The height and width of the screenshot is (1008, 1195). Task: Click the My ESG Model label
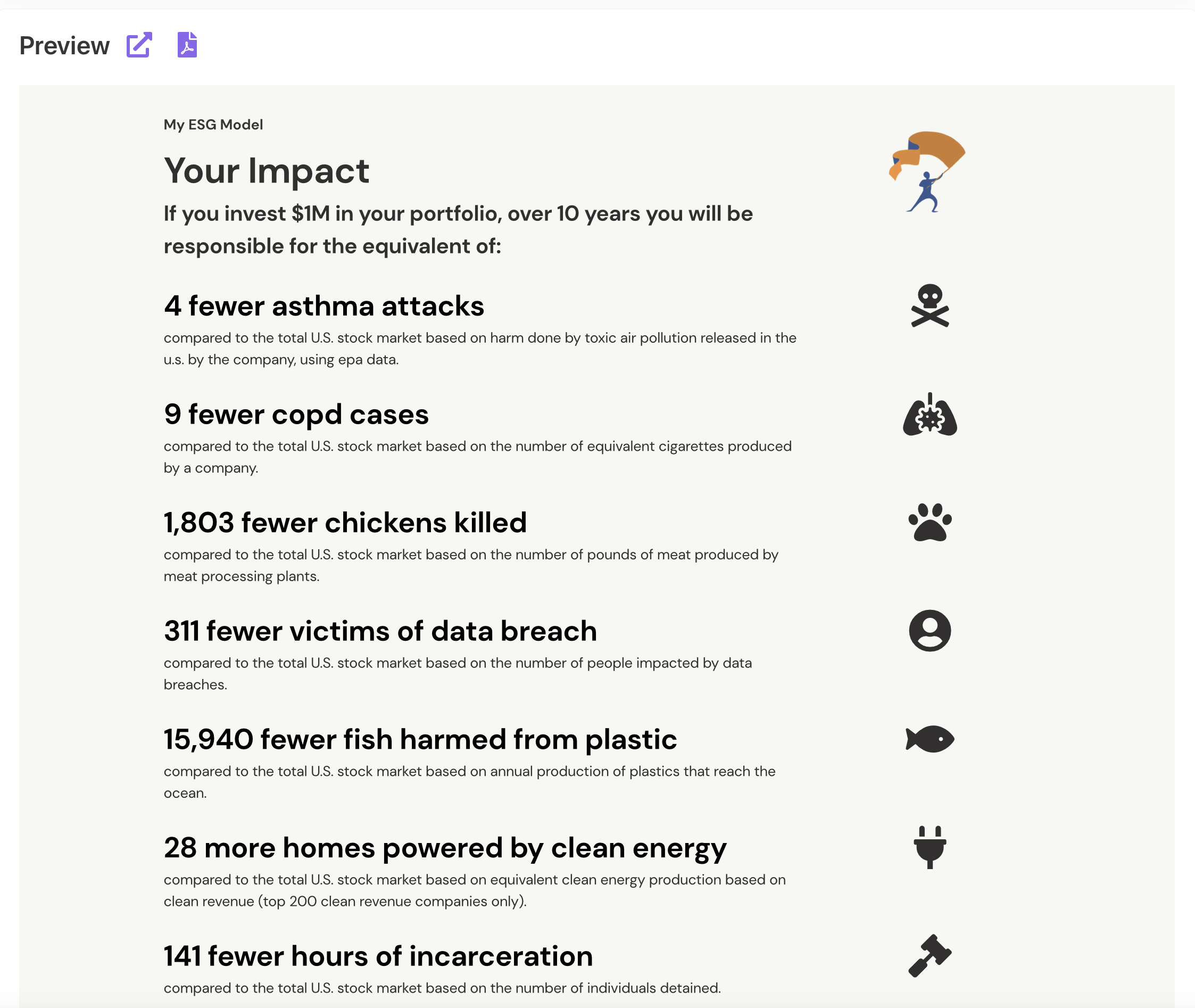click(213, 125)
